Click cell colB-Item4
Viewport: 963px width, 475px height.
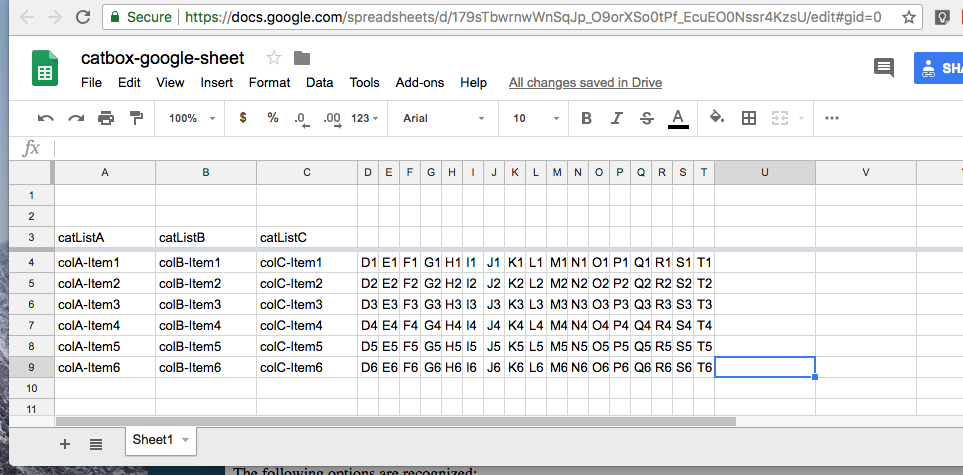[206, 325]
